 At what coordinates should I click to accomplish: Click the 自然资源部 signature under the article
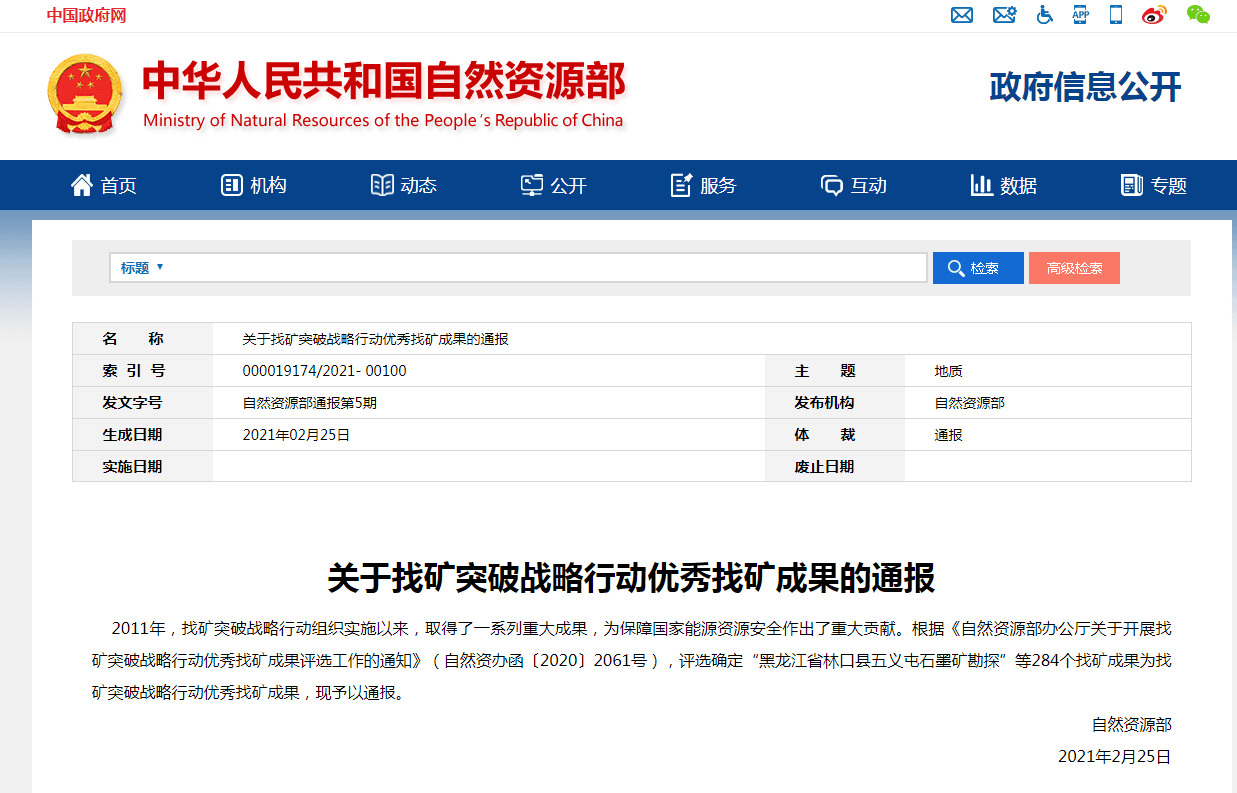(1131, 725)
